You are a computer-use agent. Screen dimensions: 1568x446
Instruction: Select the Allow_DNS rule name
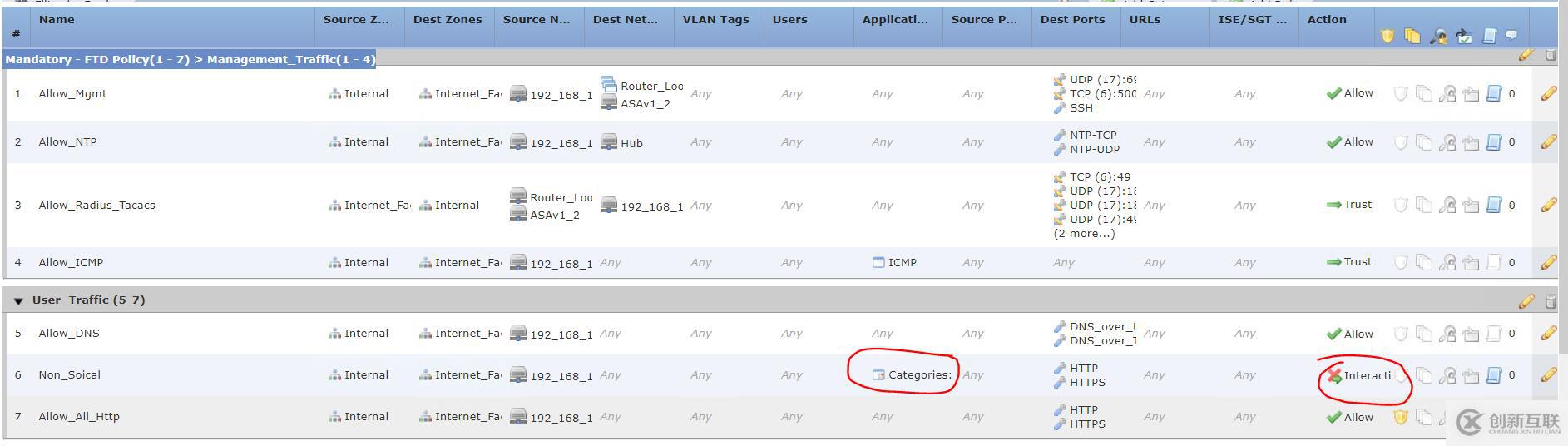click(69, 334)
